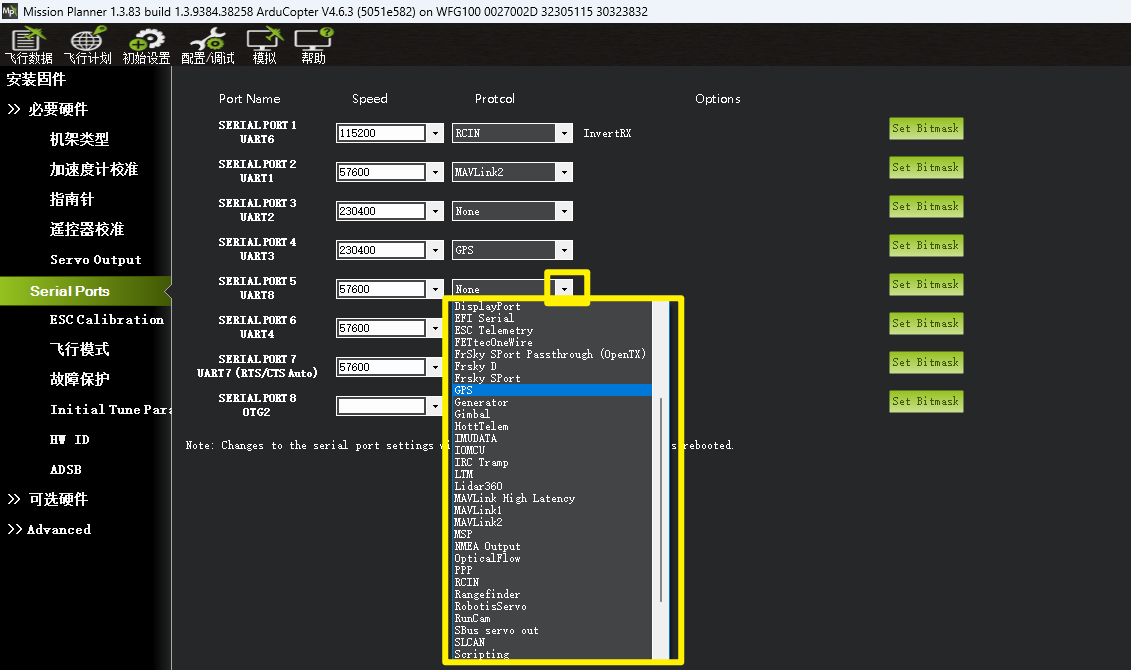Open the 配置/调试 config tuning icon

(x=208, y=45)
